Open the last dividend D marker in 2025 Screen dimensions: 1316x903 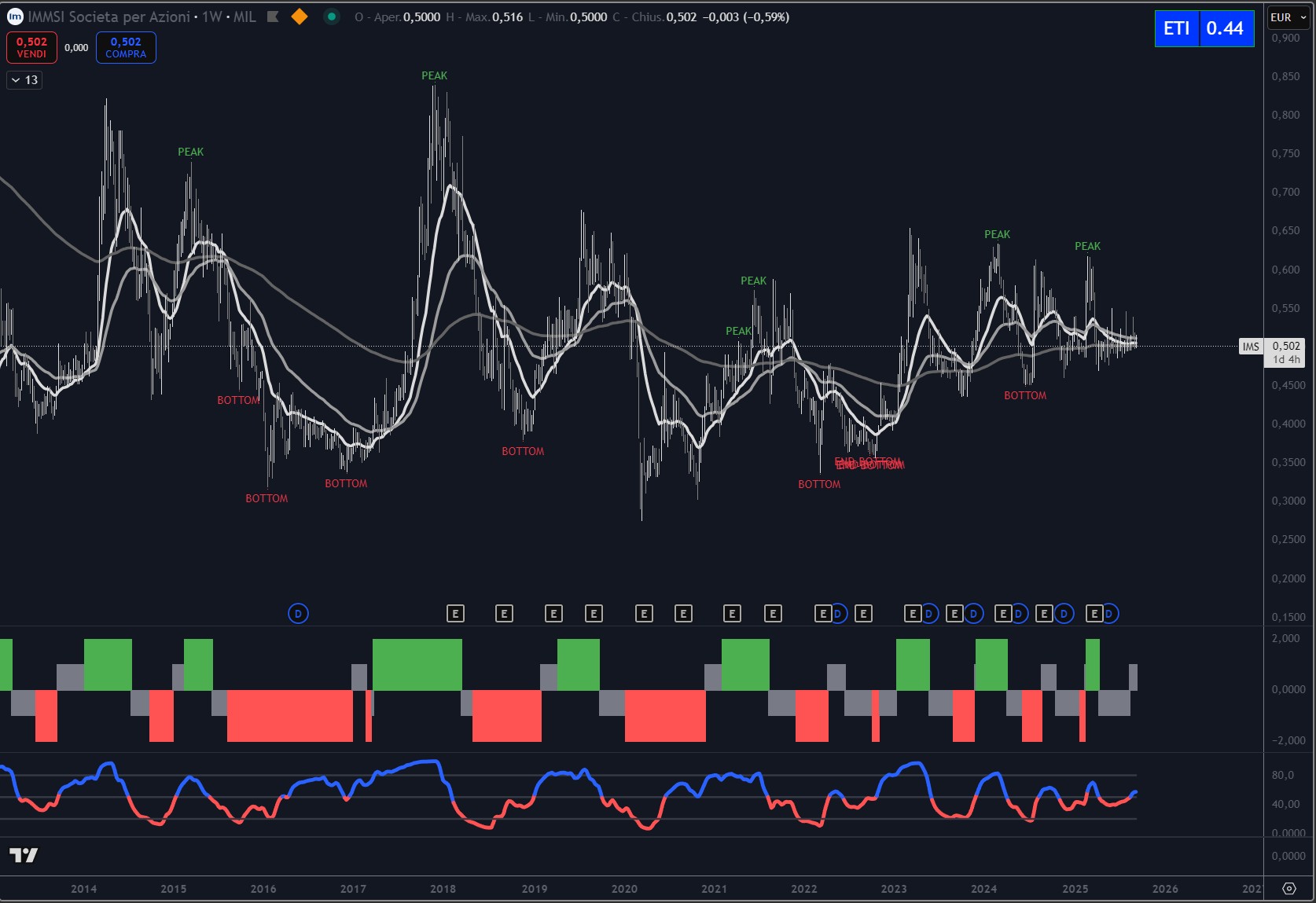[x=1109, y=614]
